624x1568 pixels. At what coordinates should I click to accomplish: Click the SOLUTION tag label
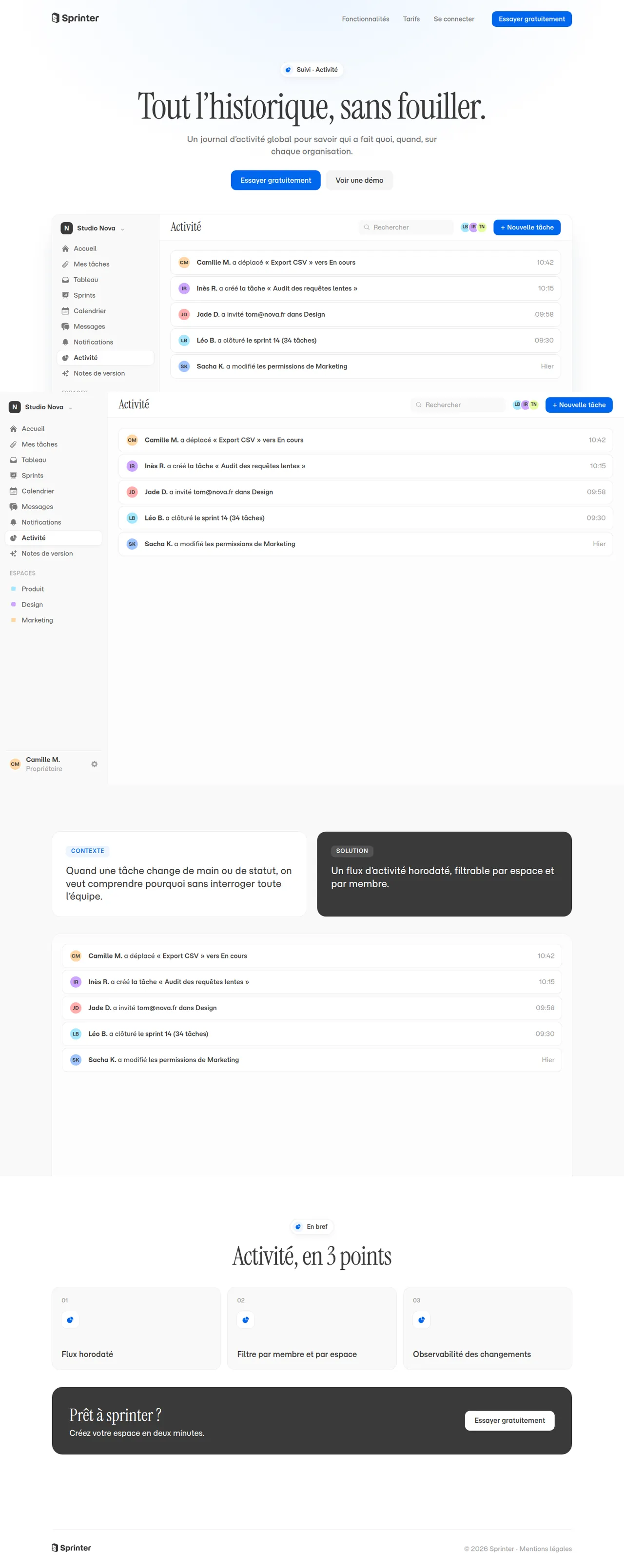point(352,851)
